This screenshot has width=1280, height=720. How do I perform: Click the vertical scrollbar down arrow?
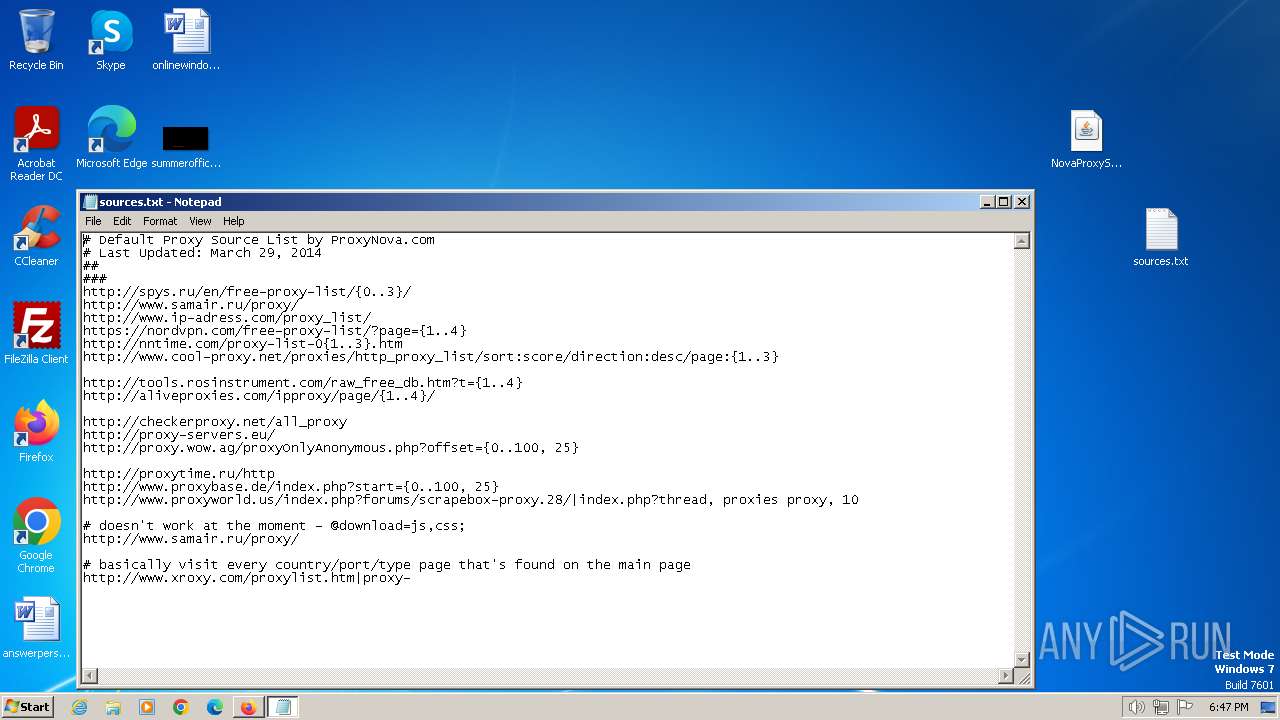click(1022, 659)
